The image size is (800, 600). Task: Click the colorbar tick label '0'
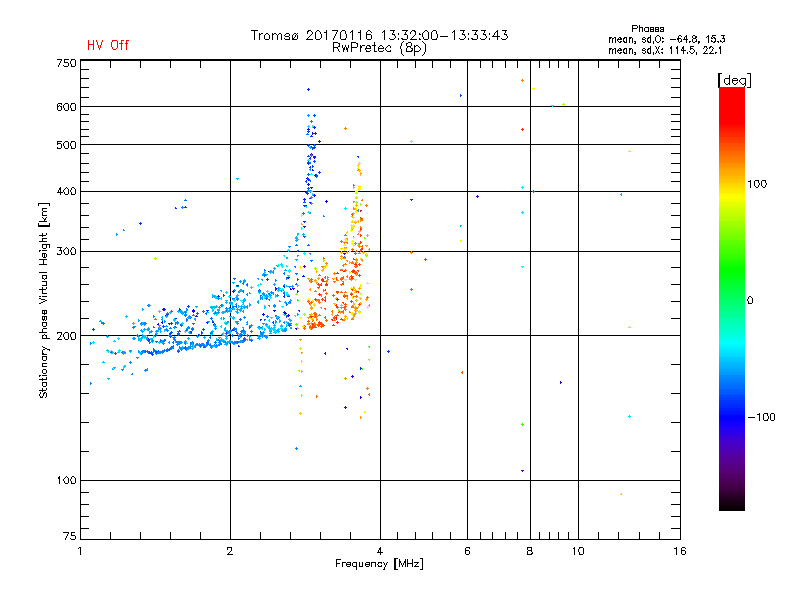click(750, 301)
